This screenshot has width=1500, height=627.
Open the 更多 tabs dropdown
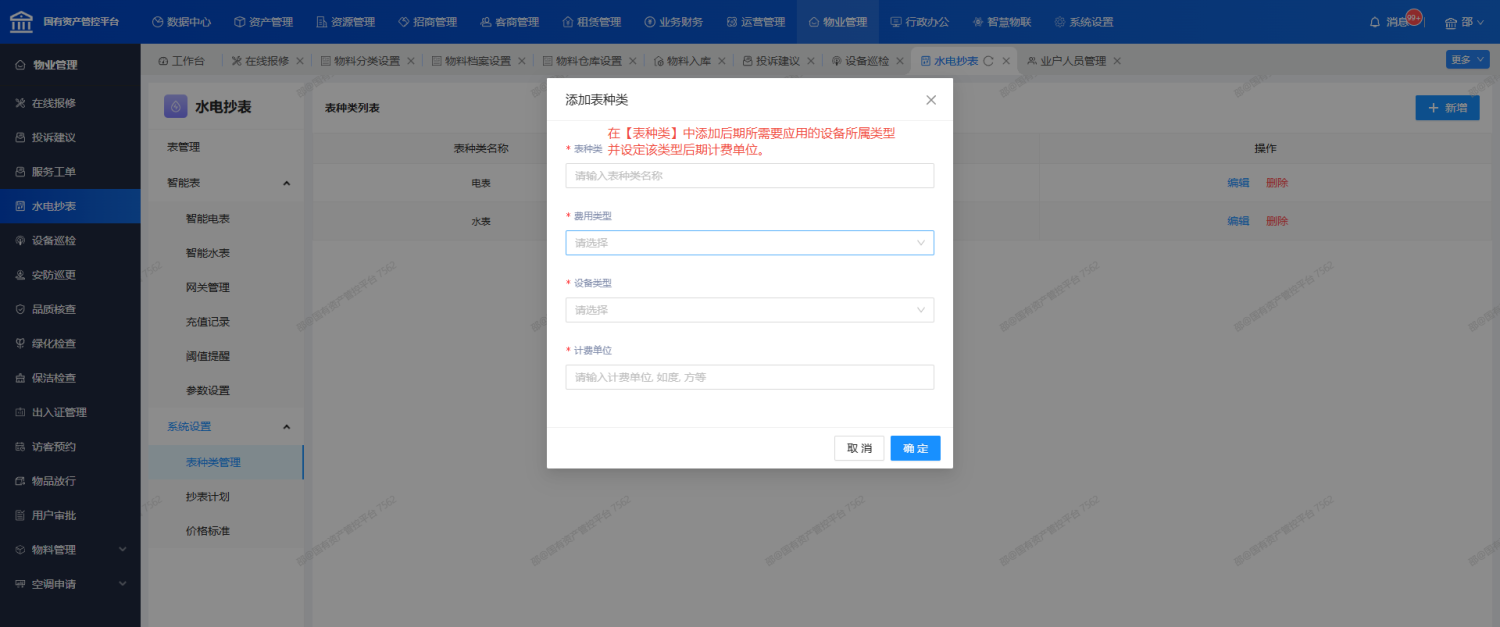[x=1467, y=60]
